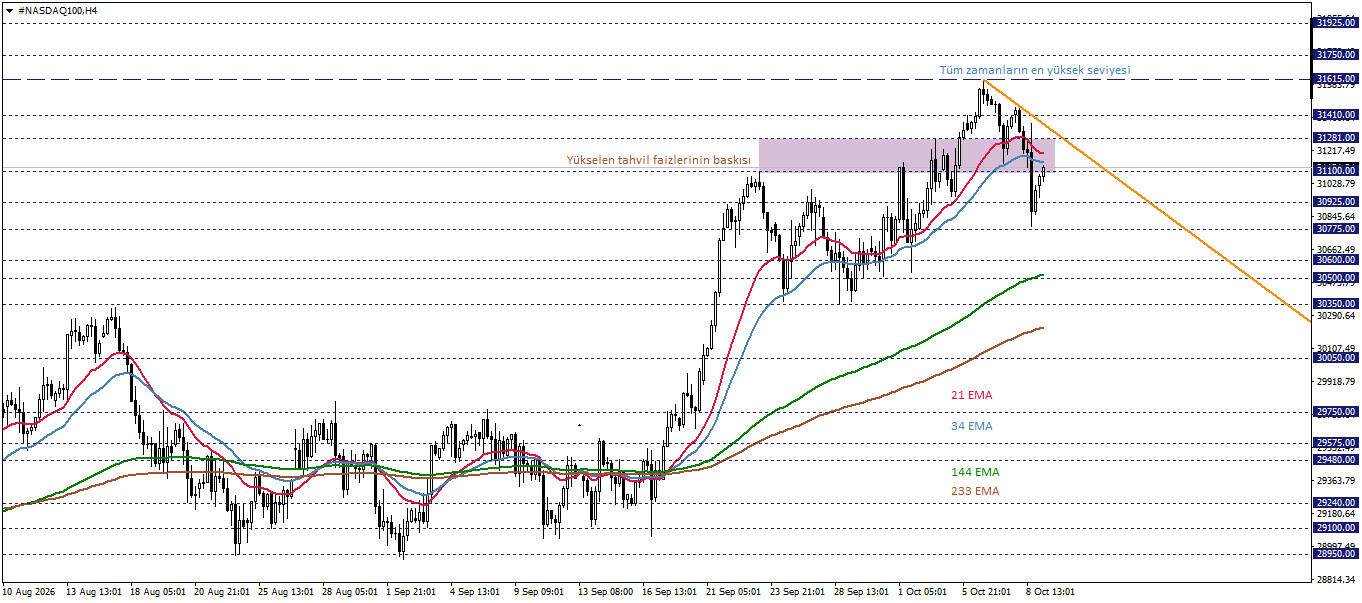Click the '21 EMA' legend label
1362x603 pixels.
click(x=971, y=395)
